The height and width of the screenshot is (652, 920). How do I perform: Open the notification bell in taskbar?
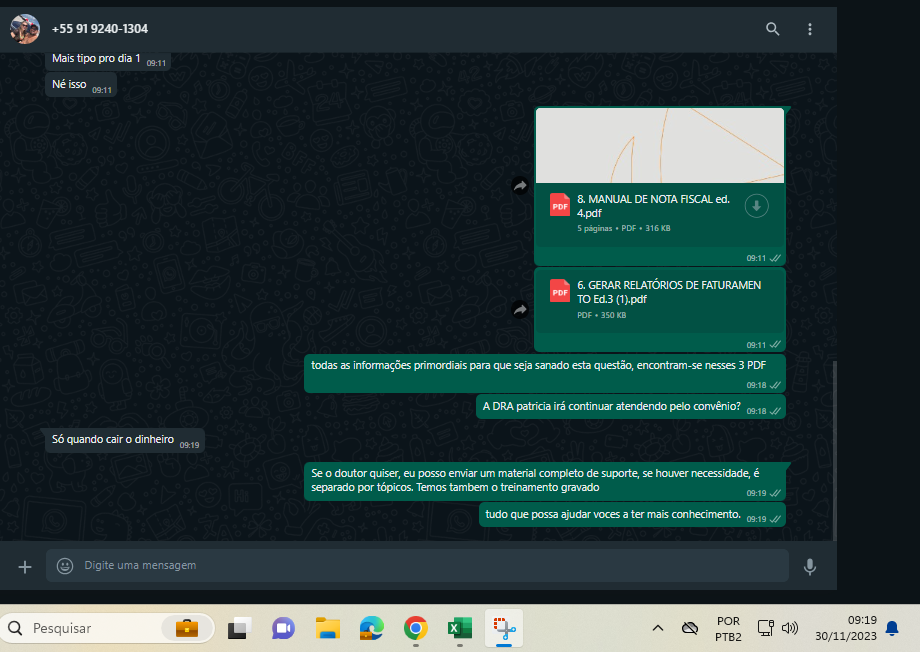click(x=892, y=628)
